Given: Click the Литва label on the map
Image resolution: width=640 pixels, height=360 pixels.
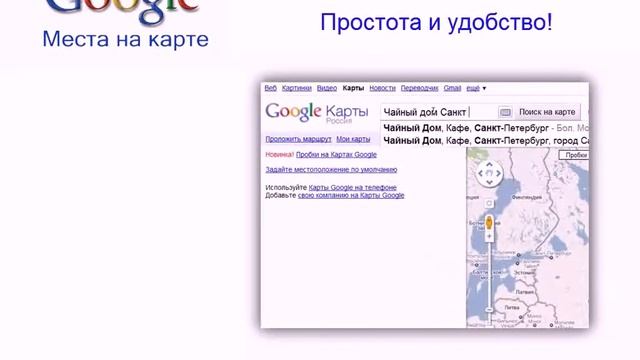Looking at the screenshot, I should pos(511,308).
